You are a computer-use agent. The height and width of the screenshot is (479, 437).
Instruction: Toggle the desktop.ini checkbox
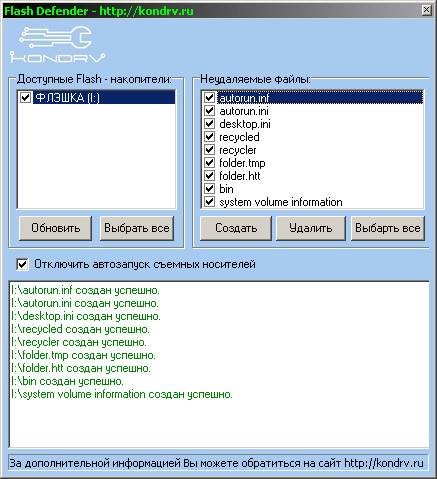click(x=209, y=124)
